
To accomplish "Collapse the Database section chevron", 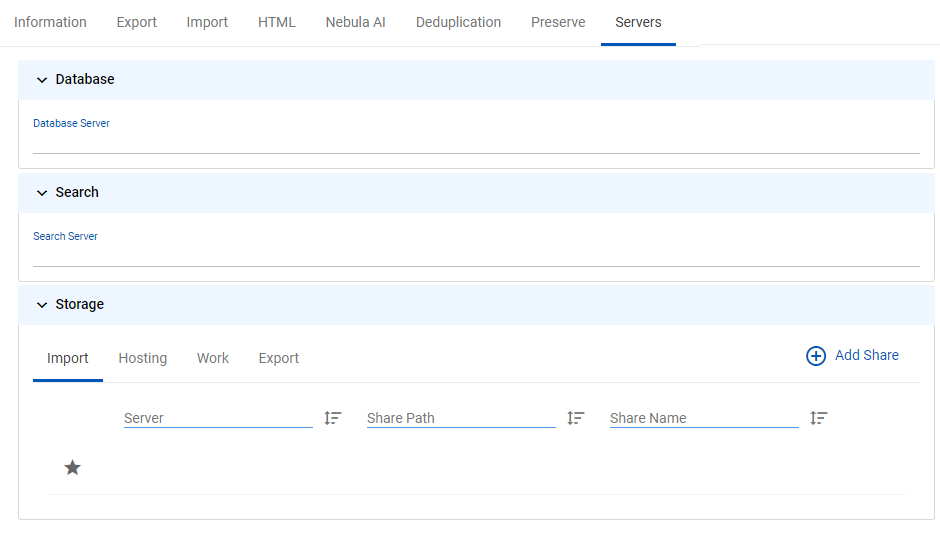I will pos(42,80).
